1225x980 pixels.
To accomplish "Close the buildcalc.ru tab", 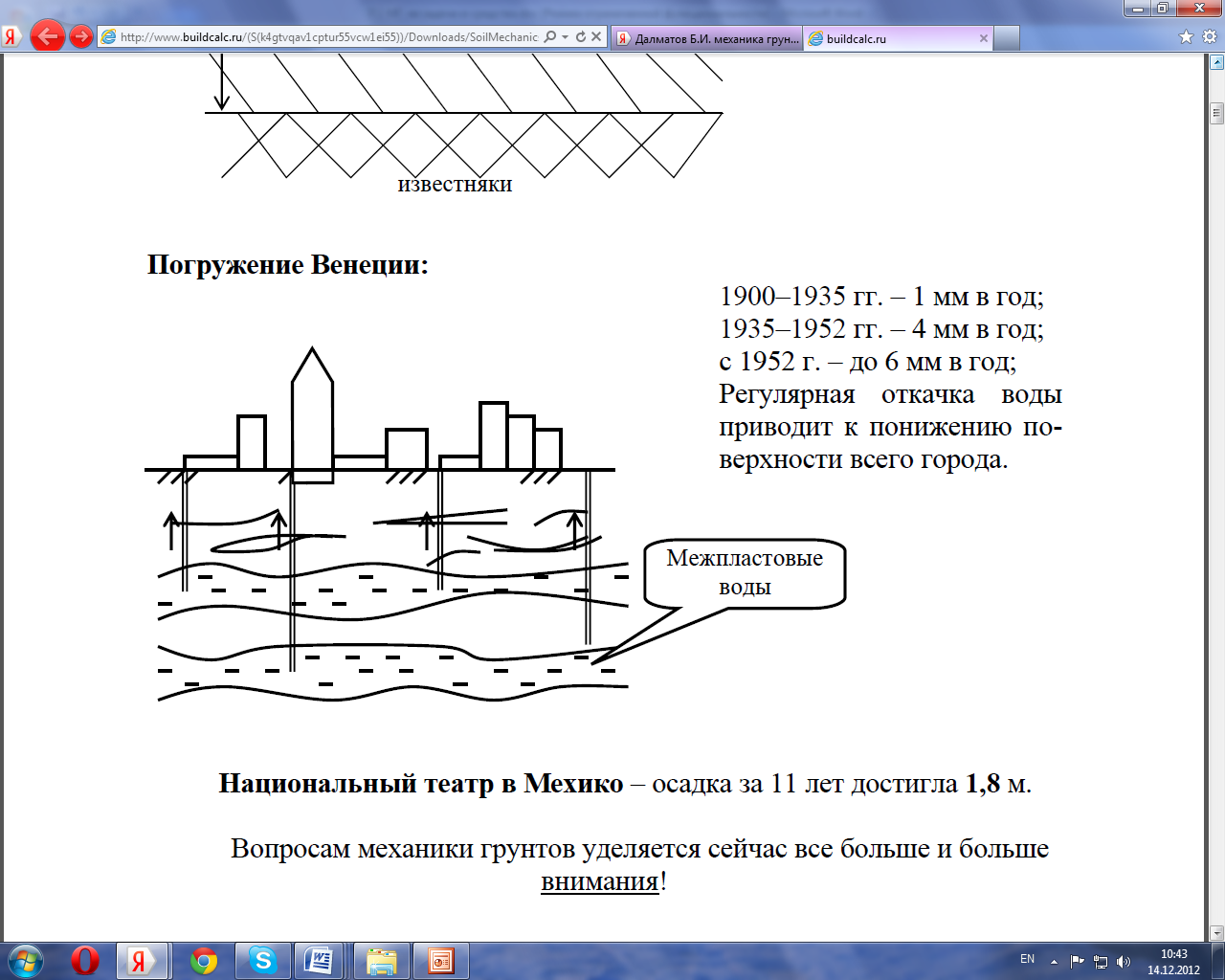I will point(983,38).
